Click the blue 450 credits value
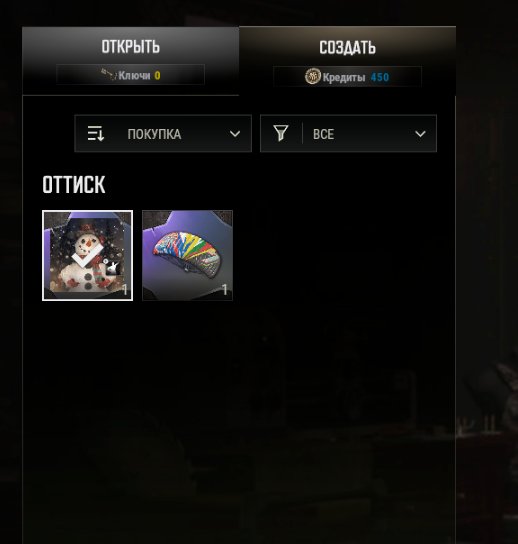 coord(380,77)
